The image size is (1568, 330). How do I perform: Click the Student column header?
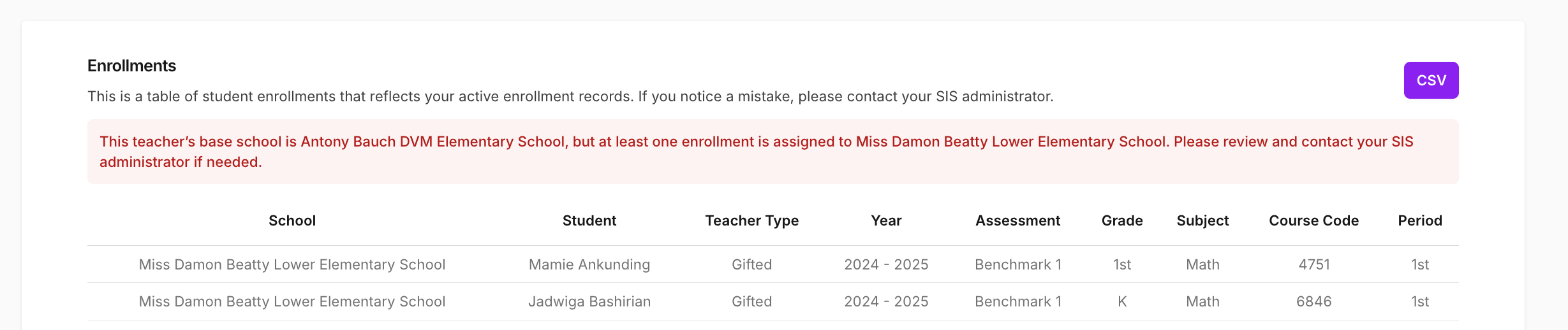[x=589, y=220]
